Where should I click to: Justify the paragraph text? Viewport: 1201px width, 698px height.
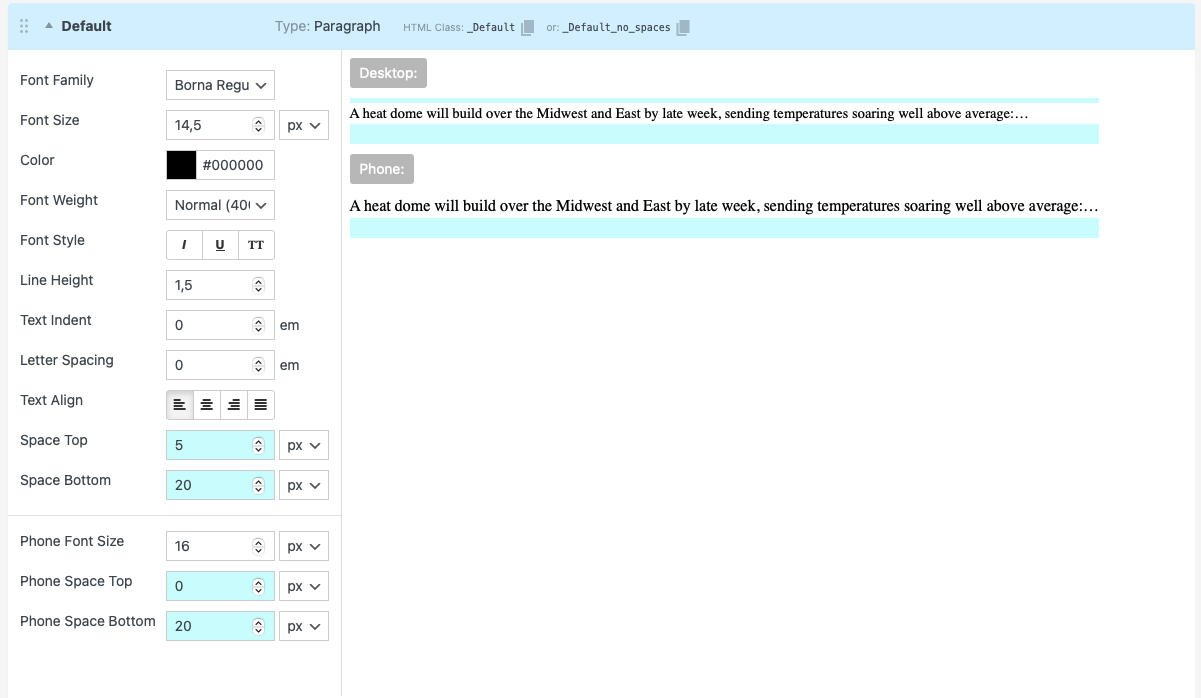pyautogui.click(x=261, y=405)
